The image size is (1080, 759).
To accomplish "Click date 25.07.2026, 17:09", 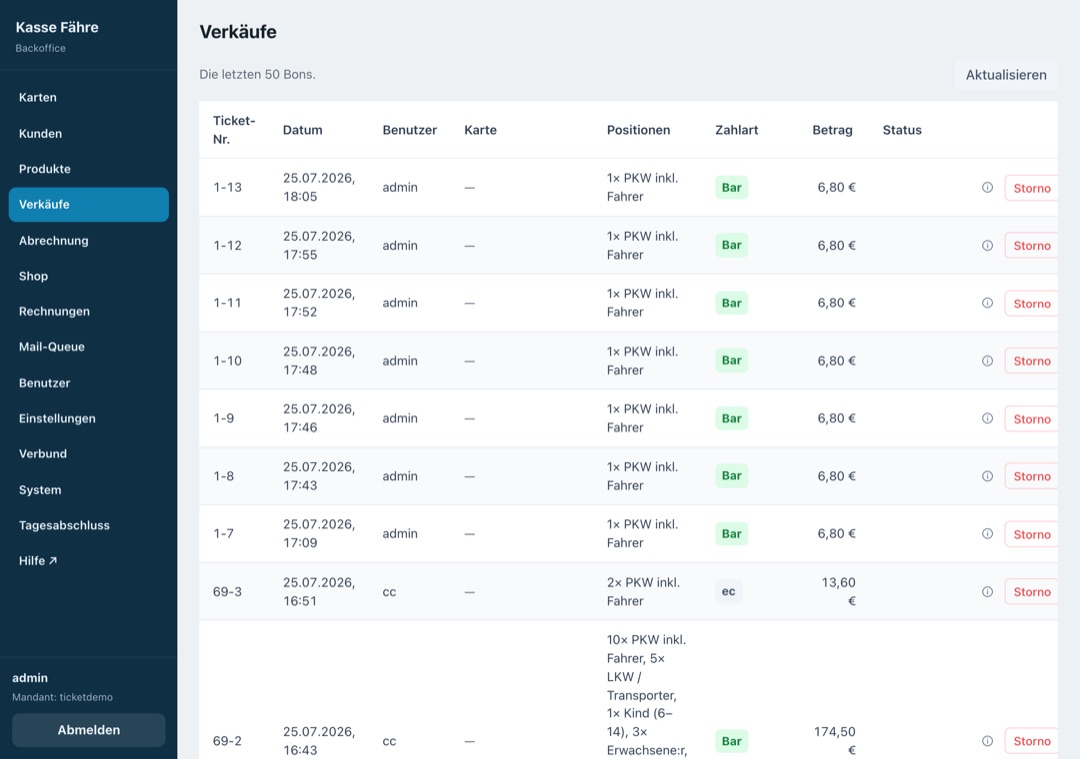I will tap(319, 534).
